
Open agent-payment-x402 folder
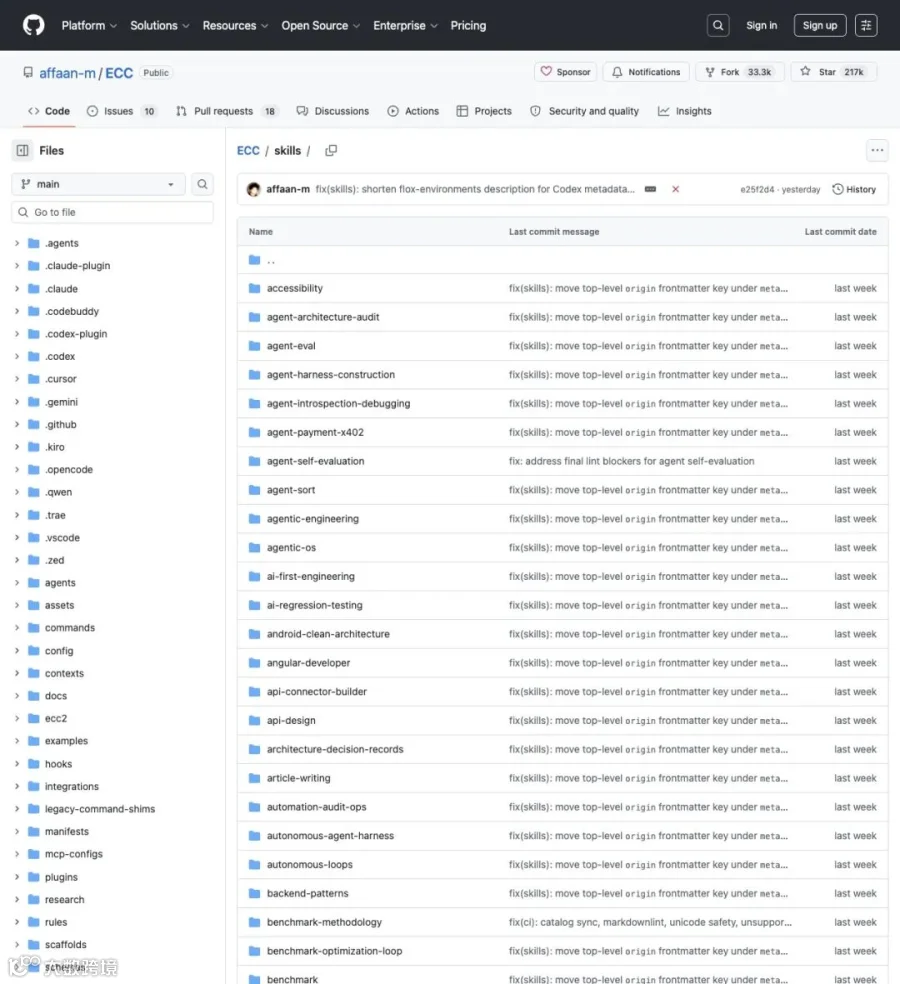click(315, 432)
